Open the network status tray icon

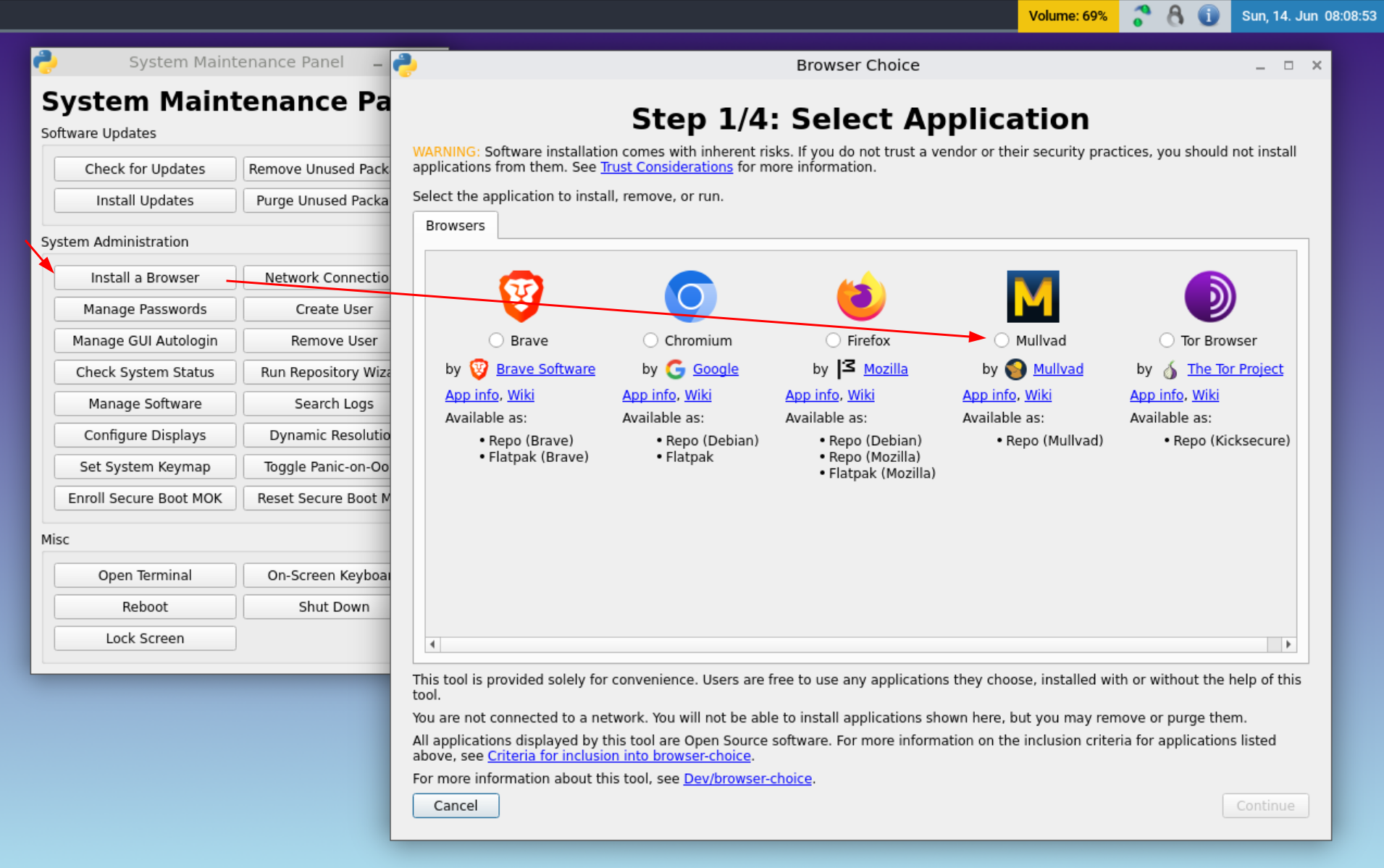point(1141,15)
